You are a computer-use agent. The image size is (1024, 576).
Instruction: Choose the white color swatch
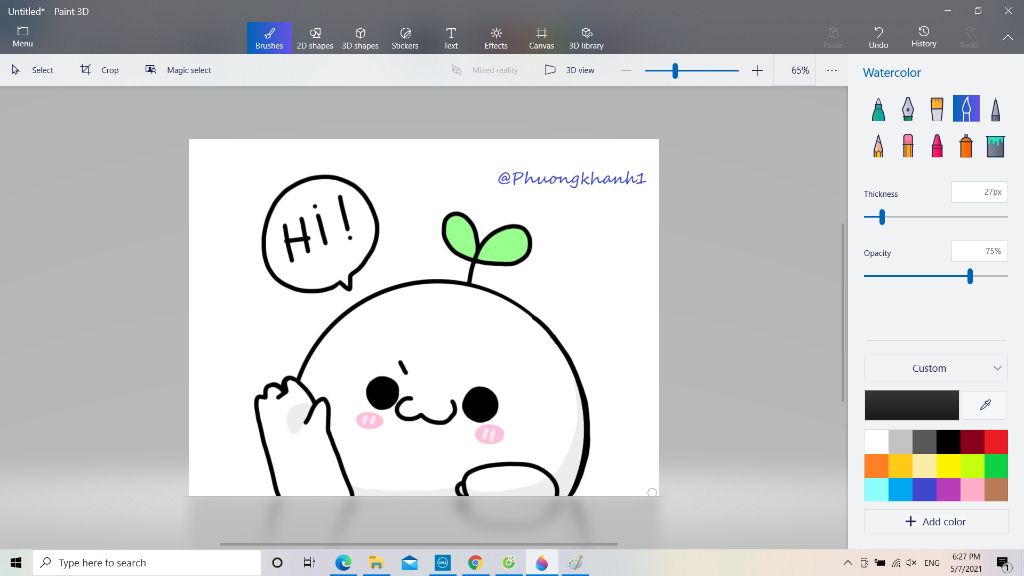point(876,442)
